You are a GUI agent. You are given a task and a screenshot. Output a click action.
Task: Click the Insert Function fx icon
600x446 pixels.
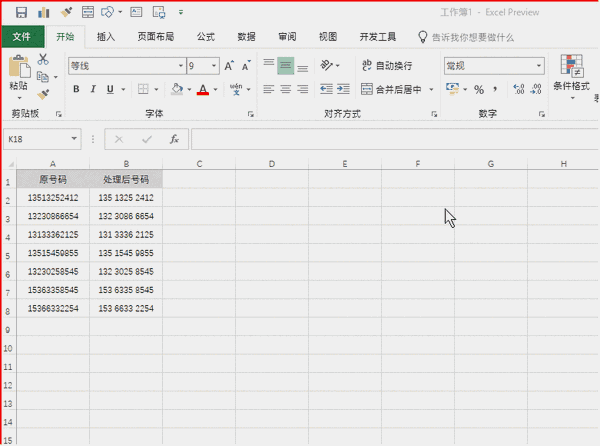174,139
